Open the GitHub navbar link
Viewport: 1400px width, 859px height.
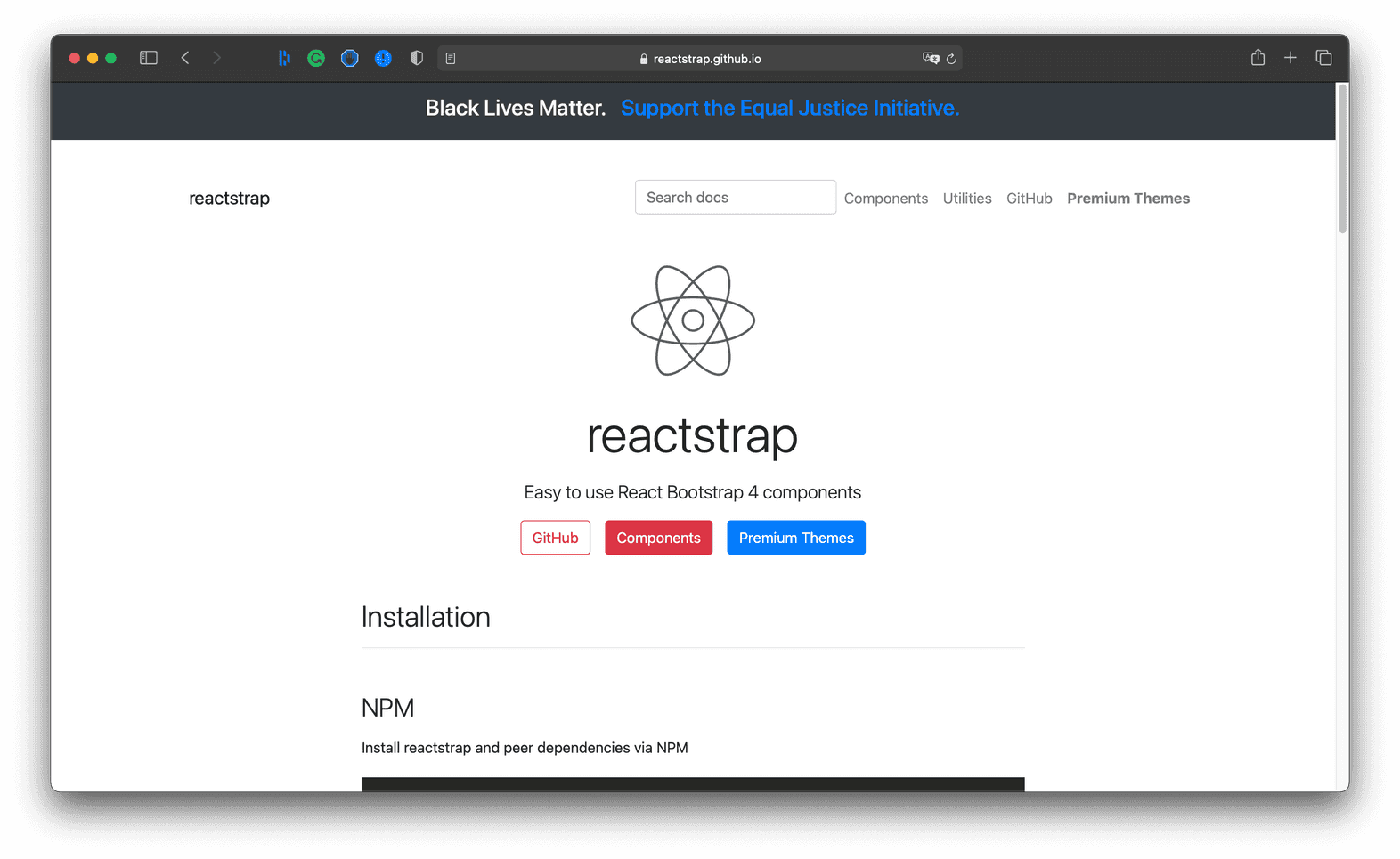click(1030, 199)
